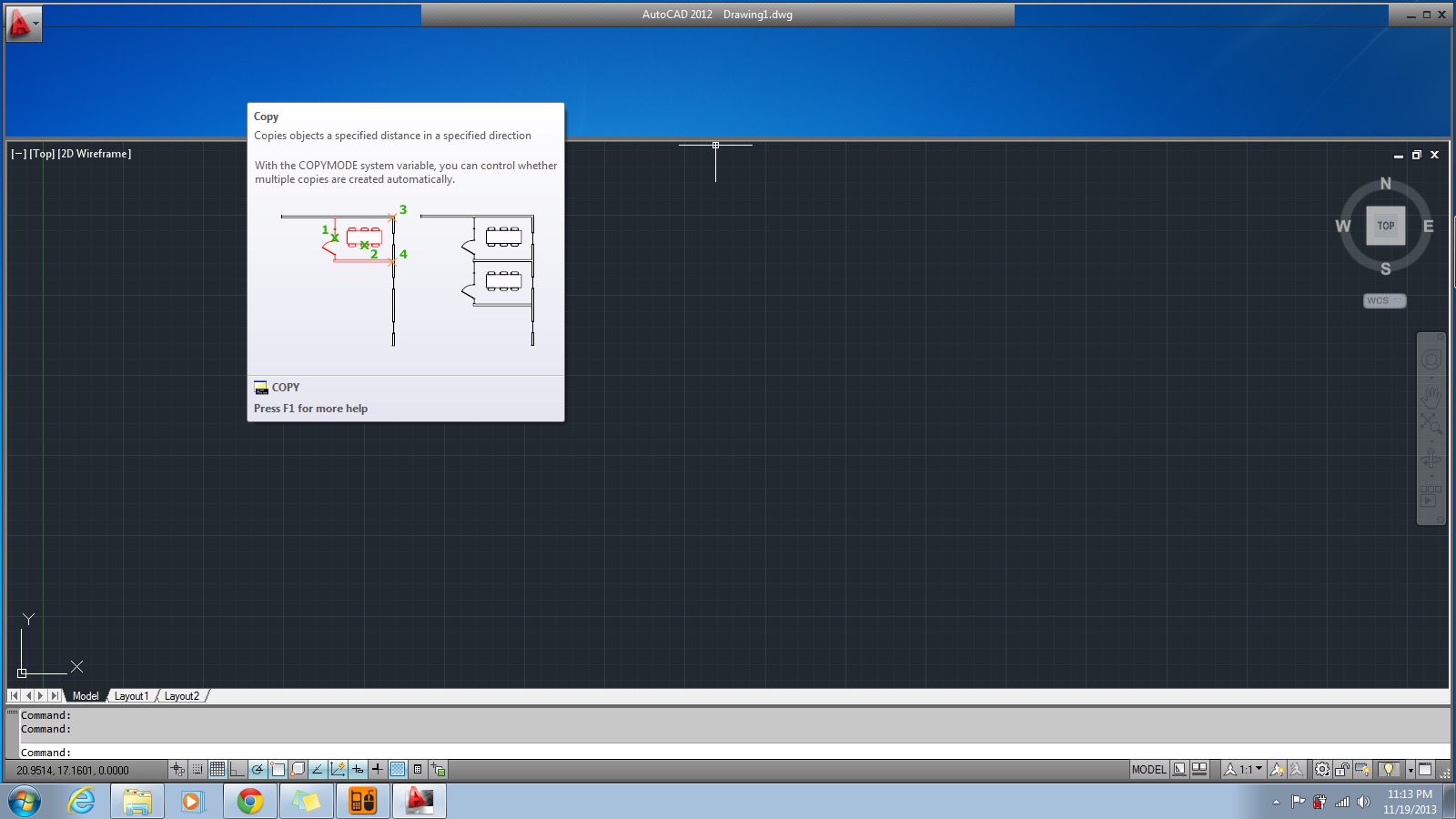1456x819 pixels.
Task: Toggle Grid Display in status bar
Action: point(217,769)
